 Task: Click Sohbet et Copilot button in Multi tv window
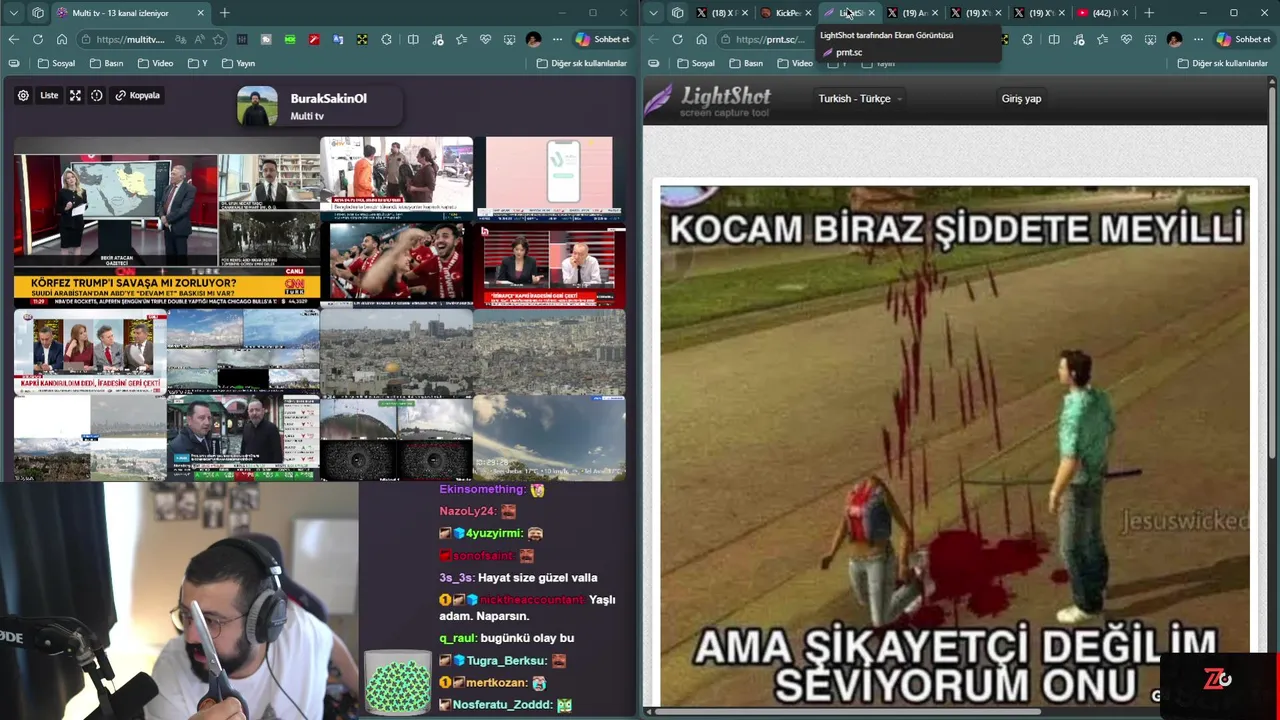(603, 40)
